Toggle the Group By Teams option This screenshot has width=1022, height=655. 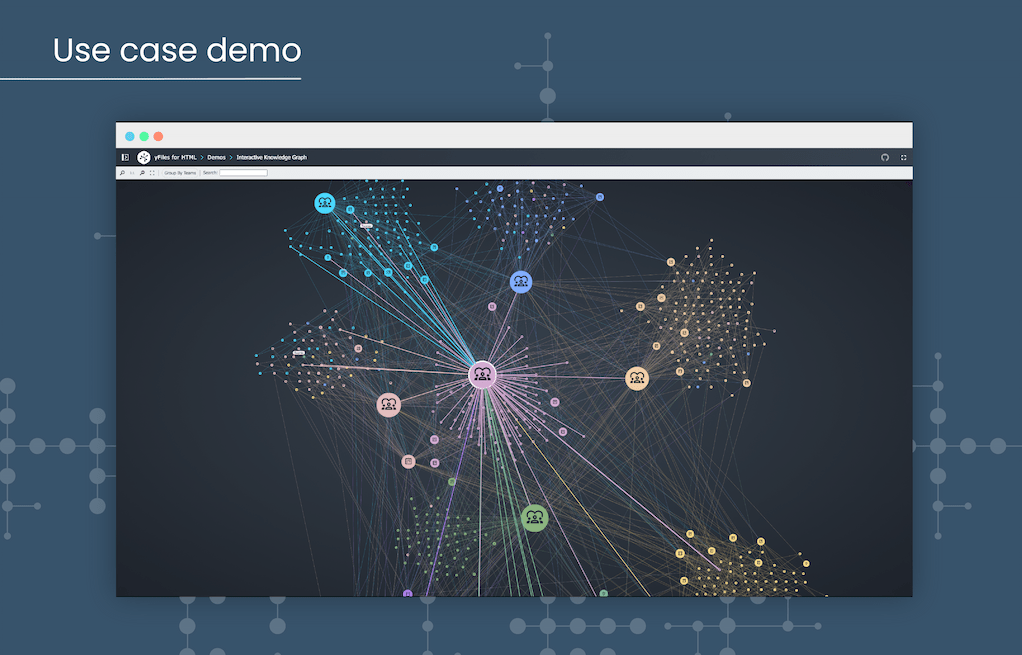click(181, 172)
